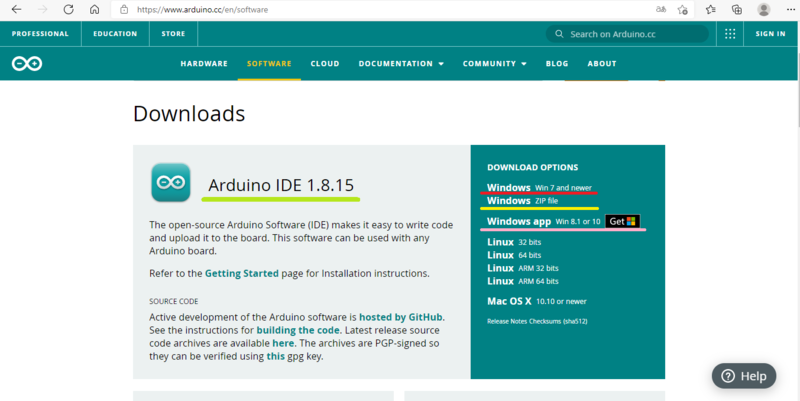Select the SOFTWARE nav tab

[x=269, y=63]
